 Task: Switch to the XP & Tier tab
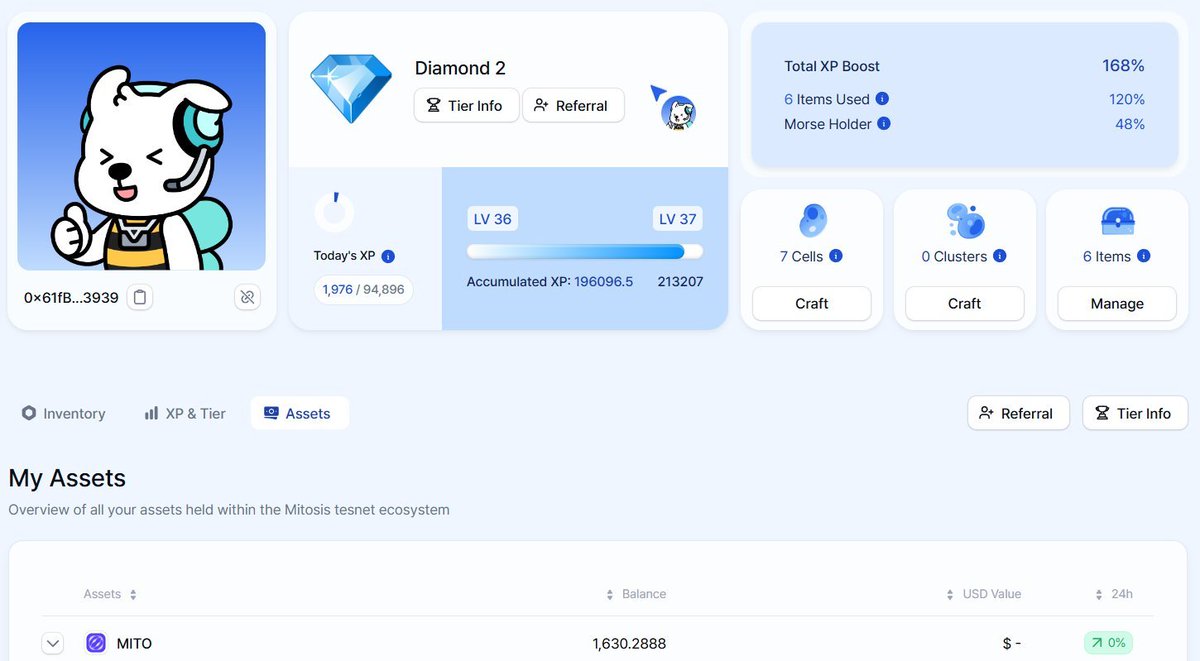185,413
